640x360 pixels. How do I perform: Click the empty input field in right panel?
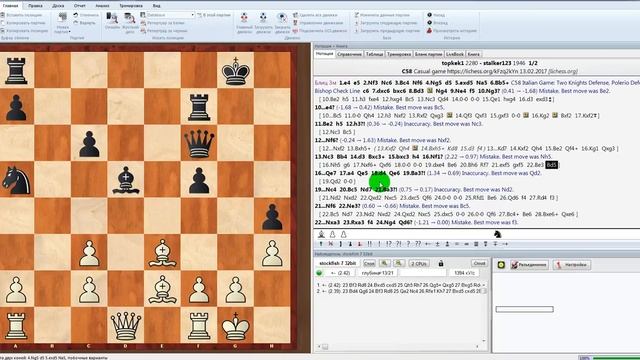point(524,309)
